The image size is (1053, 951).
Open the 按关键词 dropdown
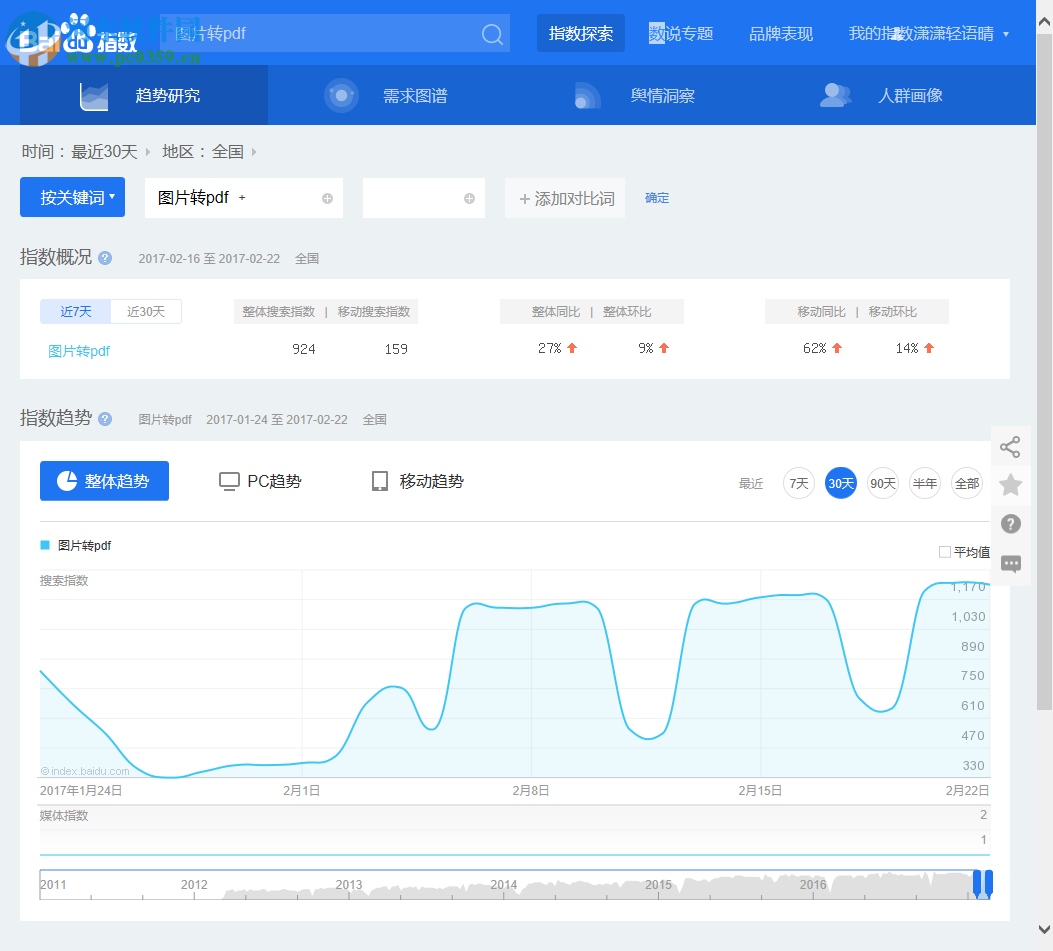coord(71,197)
